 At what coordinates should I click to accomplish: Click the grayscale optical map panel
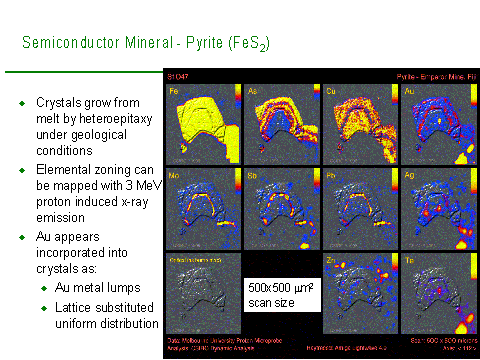pos(203,293)
